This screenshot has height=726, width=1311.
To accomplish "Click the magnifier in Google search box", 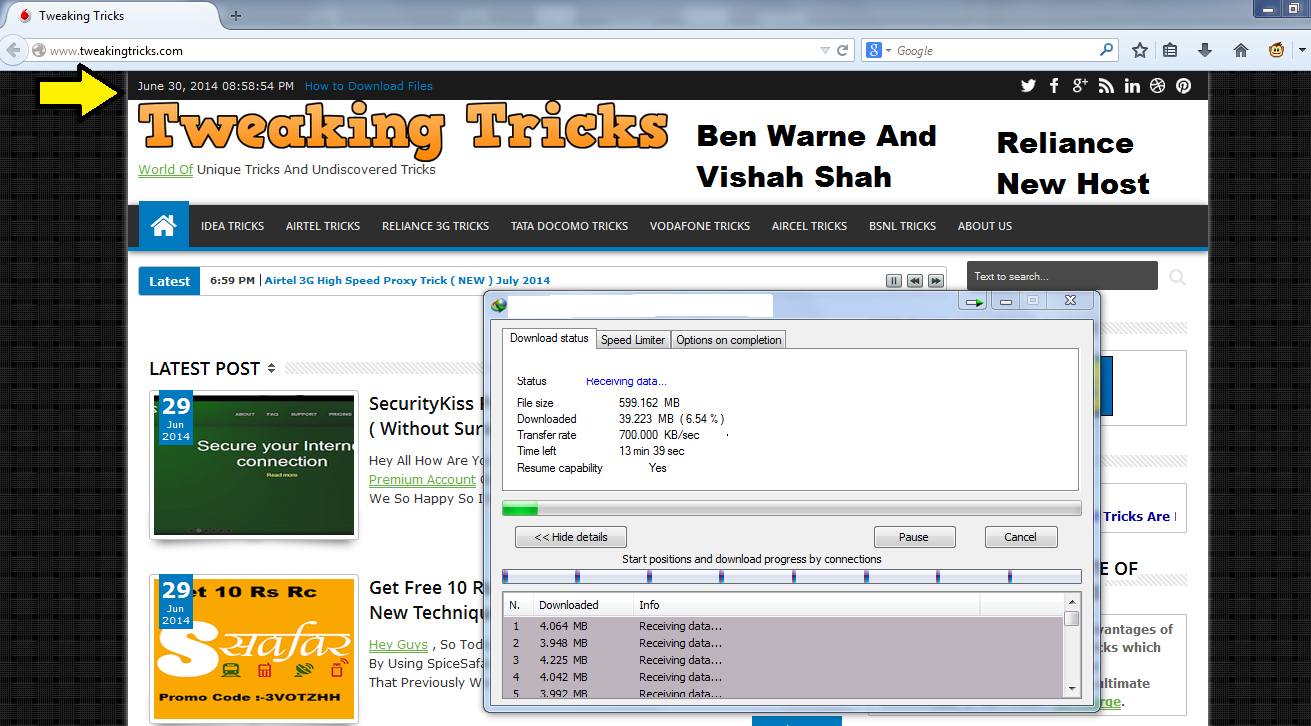I will click(1106, 50).
